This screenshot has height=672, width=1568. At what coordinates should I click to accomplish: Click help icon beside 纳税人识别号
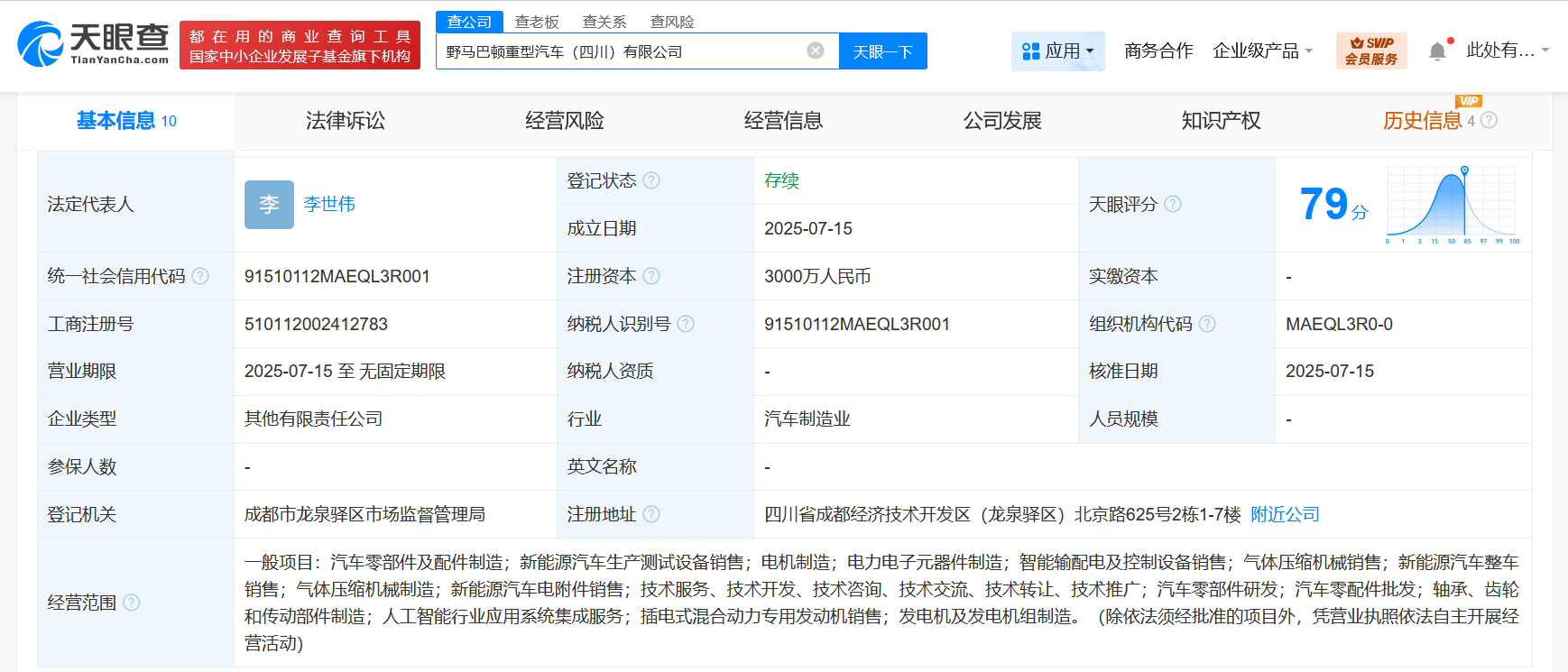(686, 324)
